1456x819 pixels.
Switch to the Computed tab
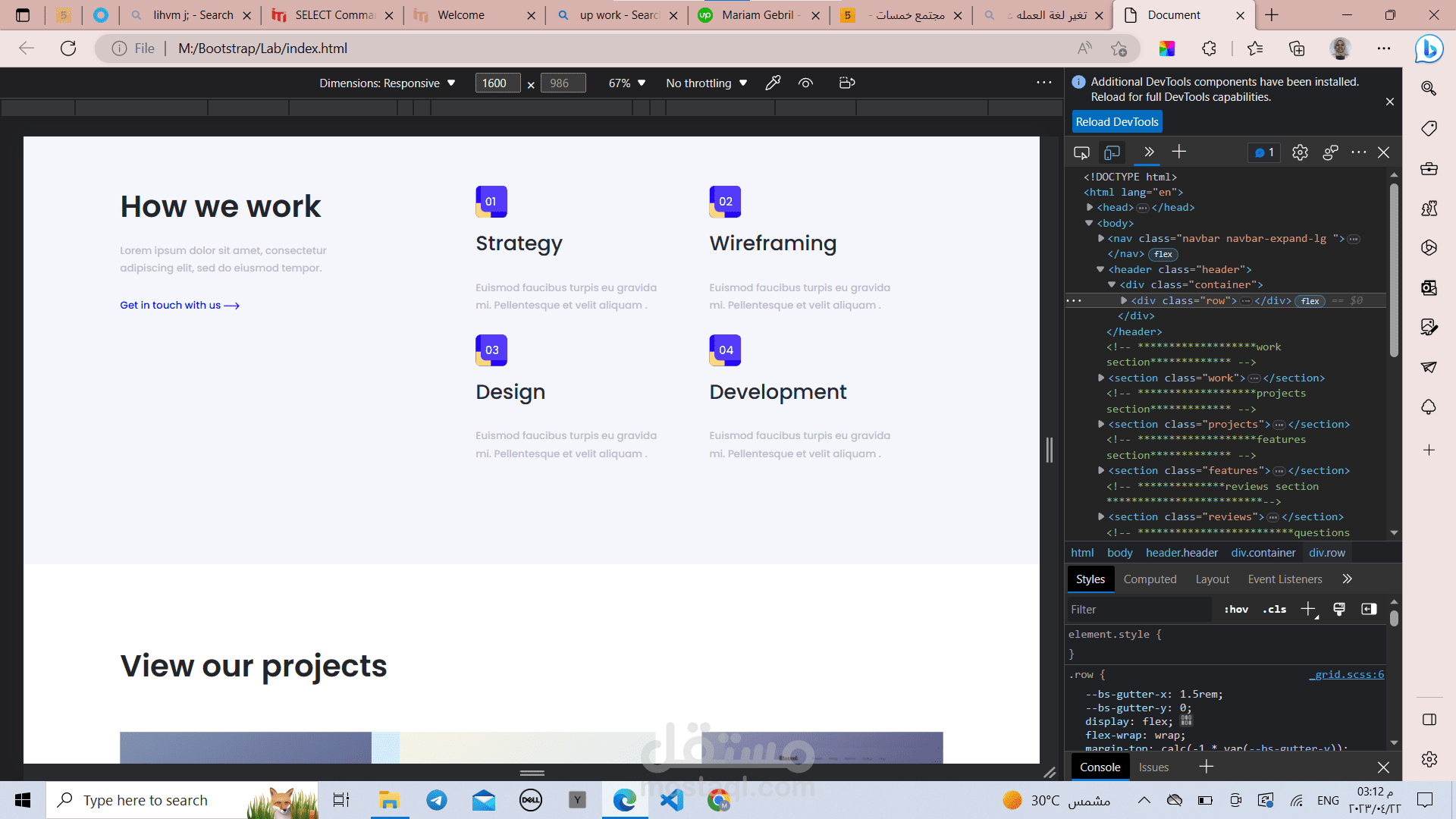[1150, 579]
